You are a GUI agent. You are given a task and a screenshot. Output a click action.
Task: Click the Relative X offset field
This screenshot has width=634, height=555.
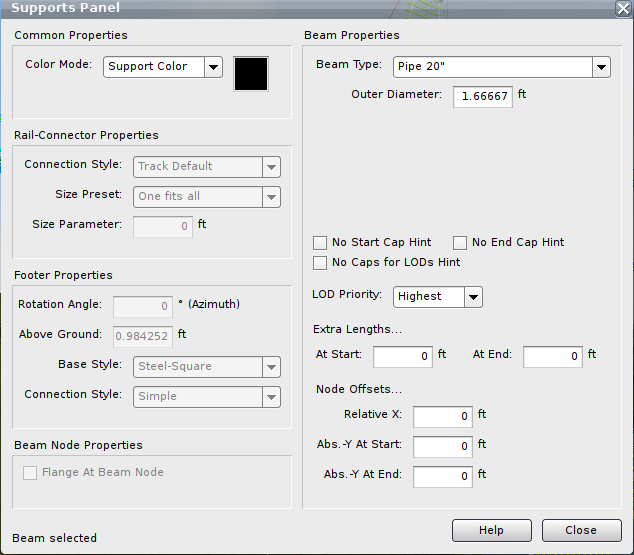[x=443, y=416]
